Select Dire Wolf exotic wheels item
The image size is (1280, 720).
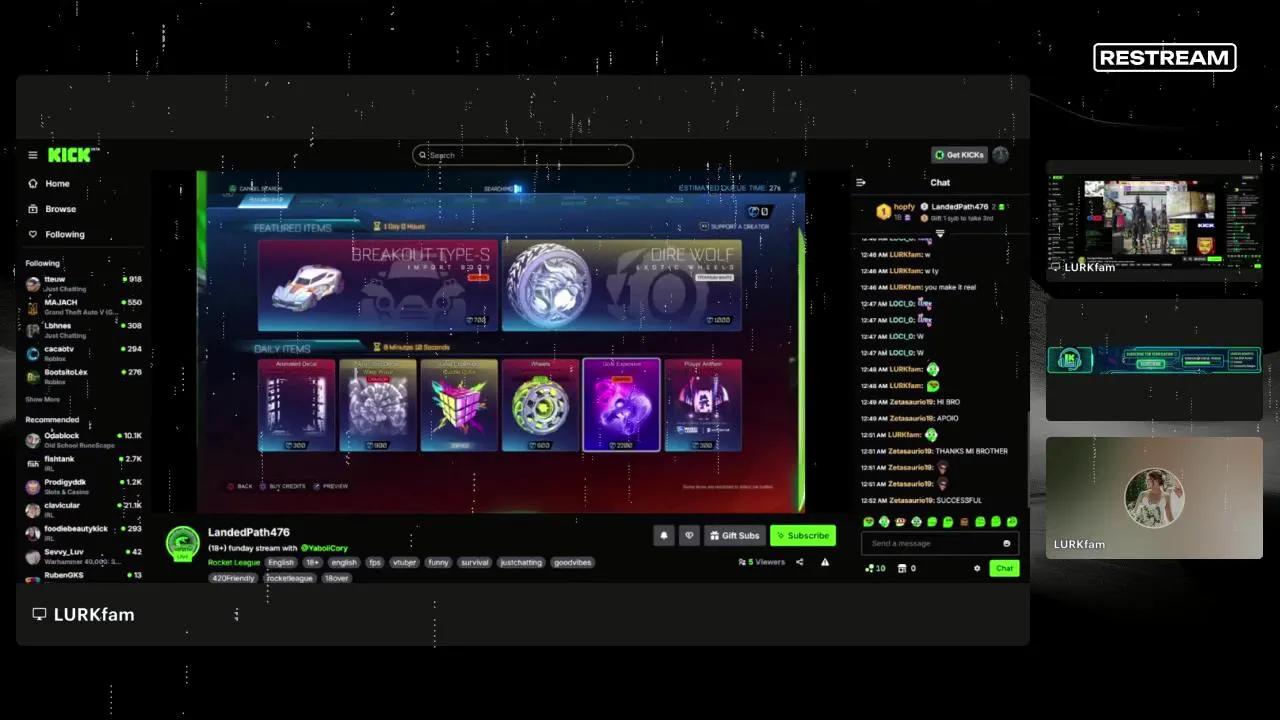pyautogui.click(x=622, y=286)
